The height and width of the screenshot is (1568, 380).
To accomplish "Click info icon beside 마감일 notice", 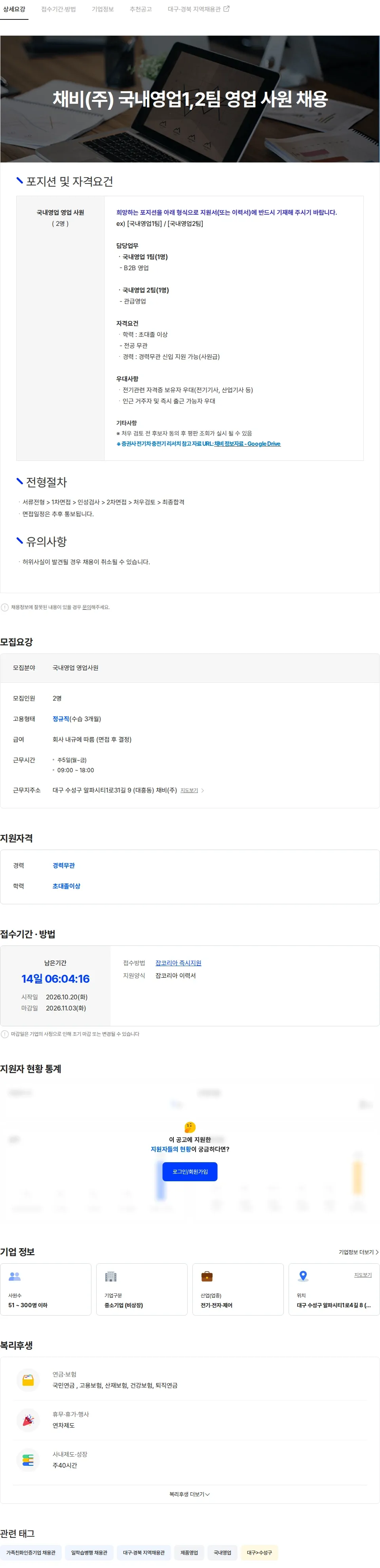I will point(5,1033).
